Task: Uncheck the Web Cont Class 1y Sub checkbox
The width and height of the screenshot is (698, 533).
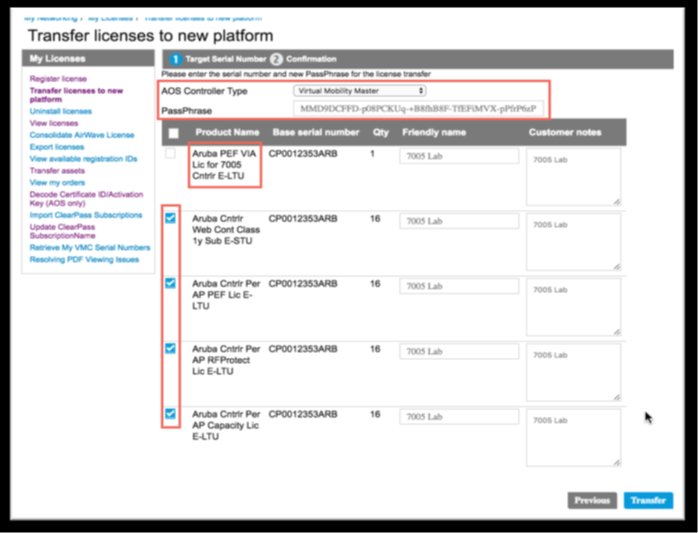Action: (x=170, y=218)
